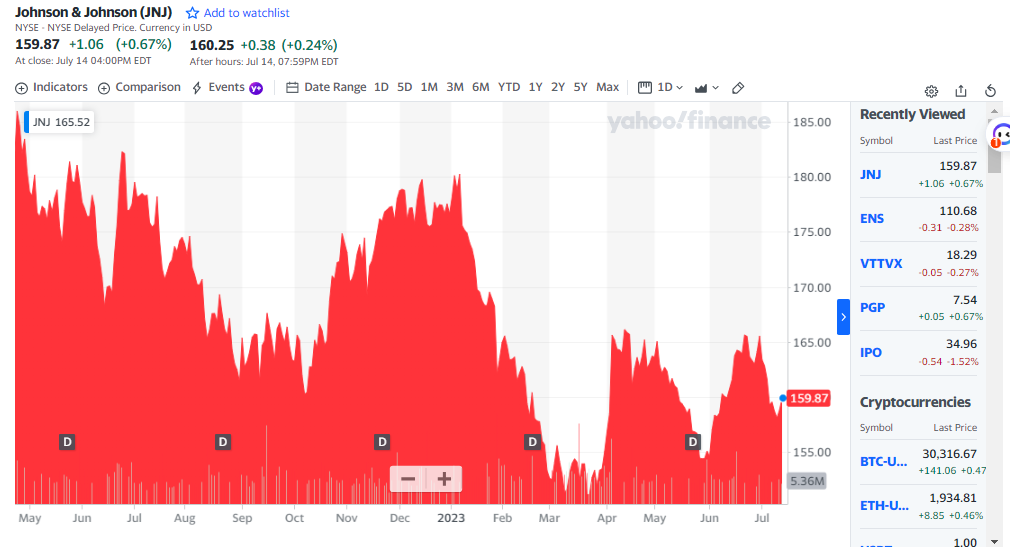Open the chart type dropdown
1010x547 pixels.
(707, 88)
